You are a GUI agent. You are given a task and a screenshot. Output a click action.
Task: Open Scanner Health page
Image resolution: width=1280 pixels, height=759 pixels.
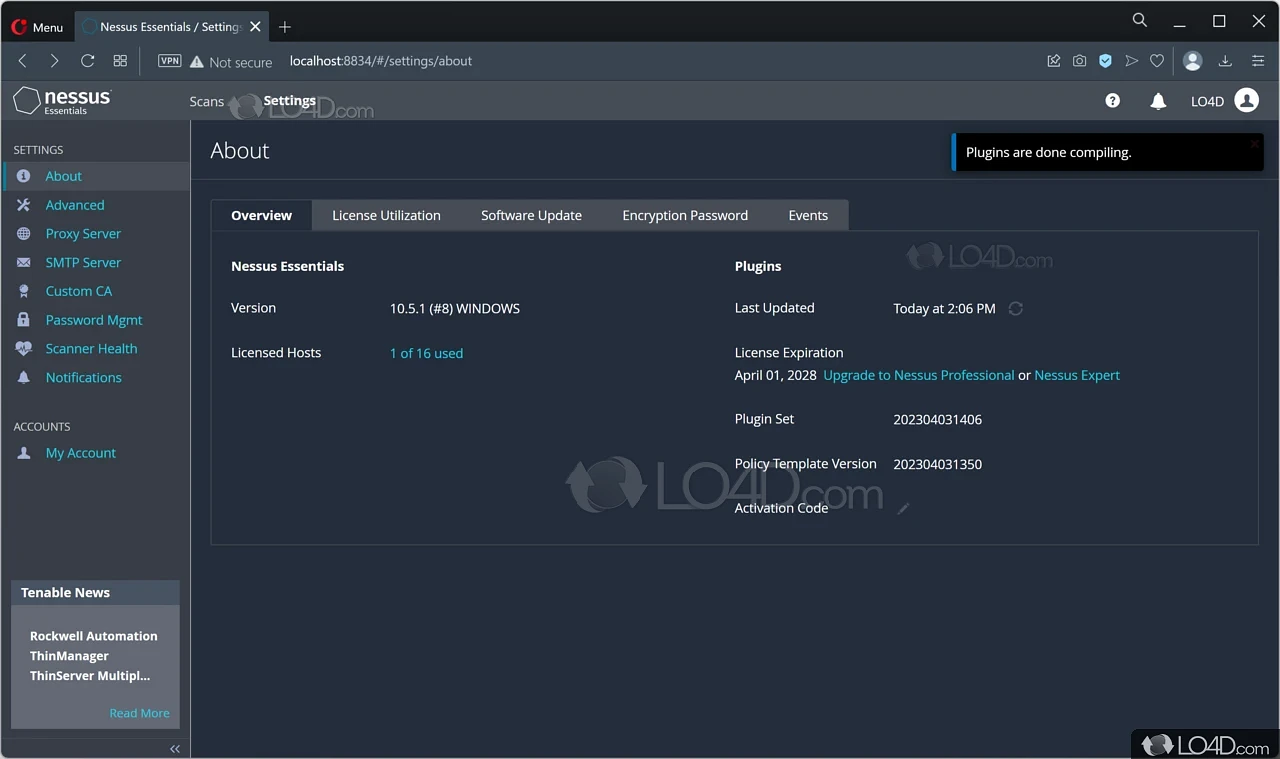(91, 349)
